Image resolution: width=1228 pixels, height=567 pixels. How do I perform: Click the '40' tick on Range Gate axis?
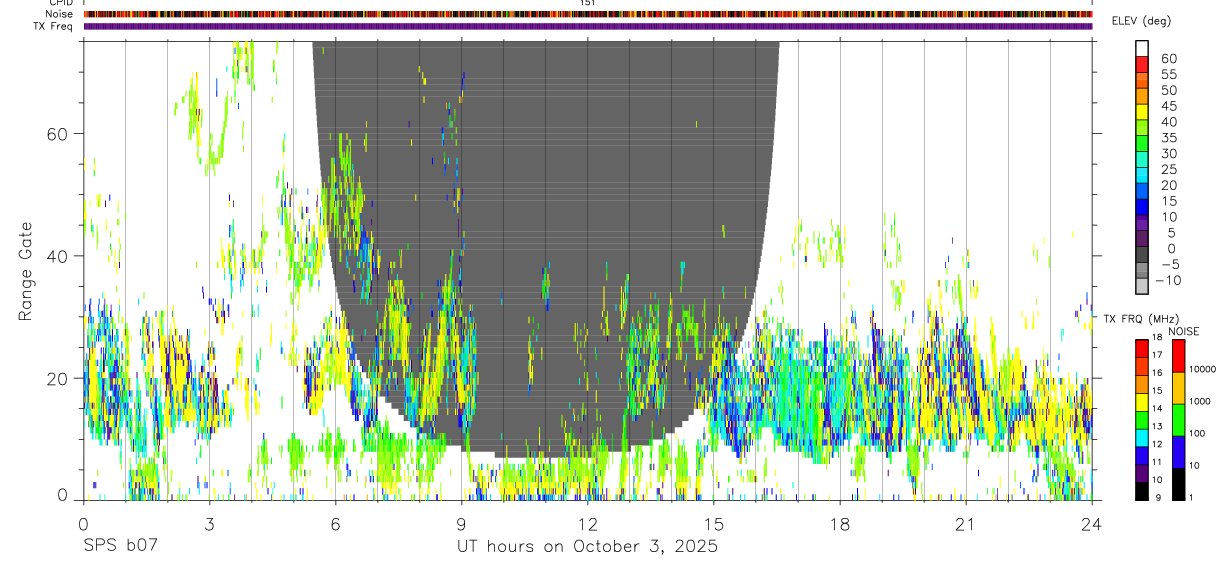pos(58,256)
